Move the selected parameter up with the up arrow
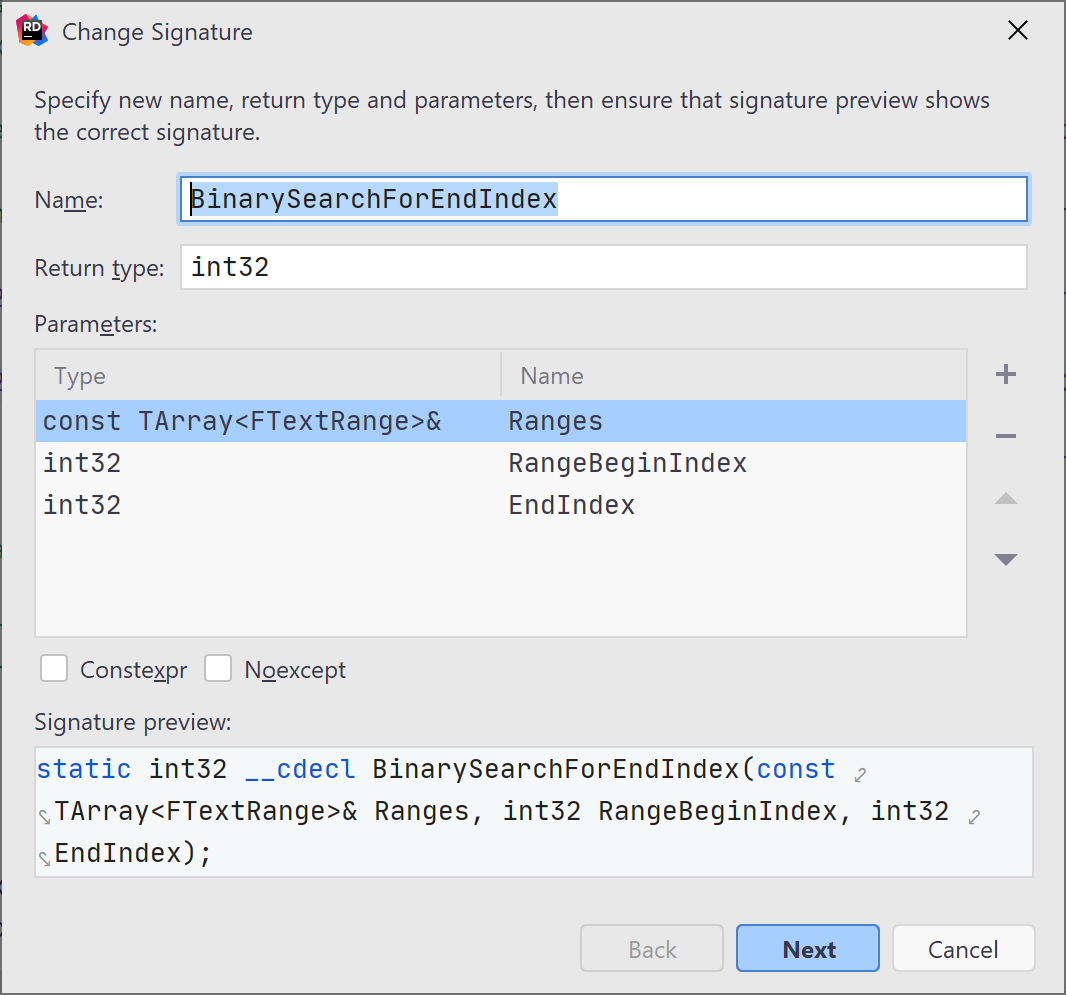 [1005, 498]
